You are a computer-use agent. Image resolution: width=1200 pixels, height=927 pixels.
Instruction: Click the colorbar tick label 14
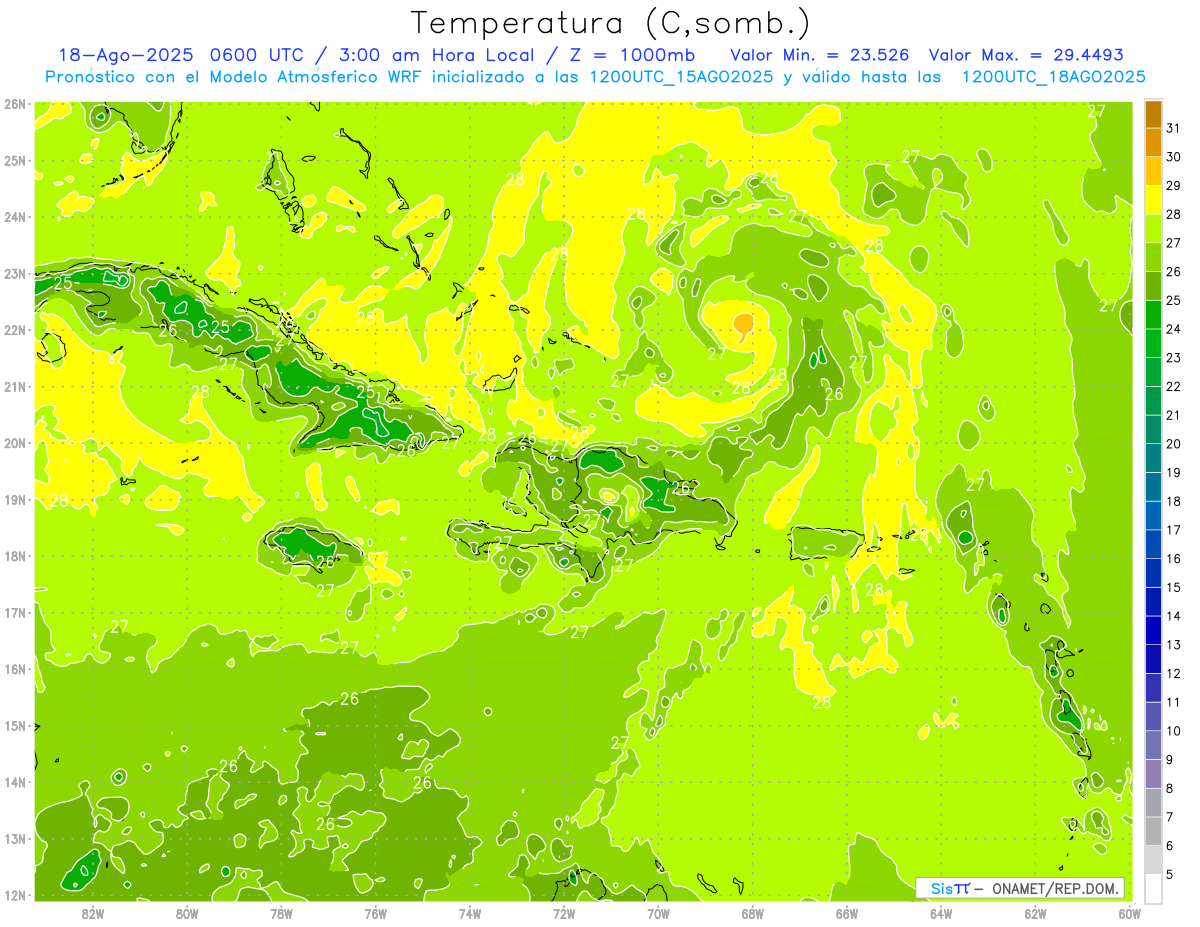click(1174, 616)
